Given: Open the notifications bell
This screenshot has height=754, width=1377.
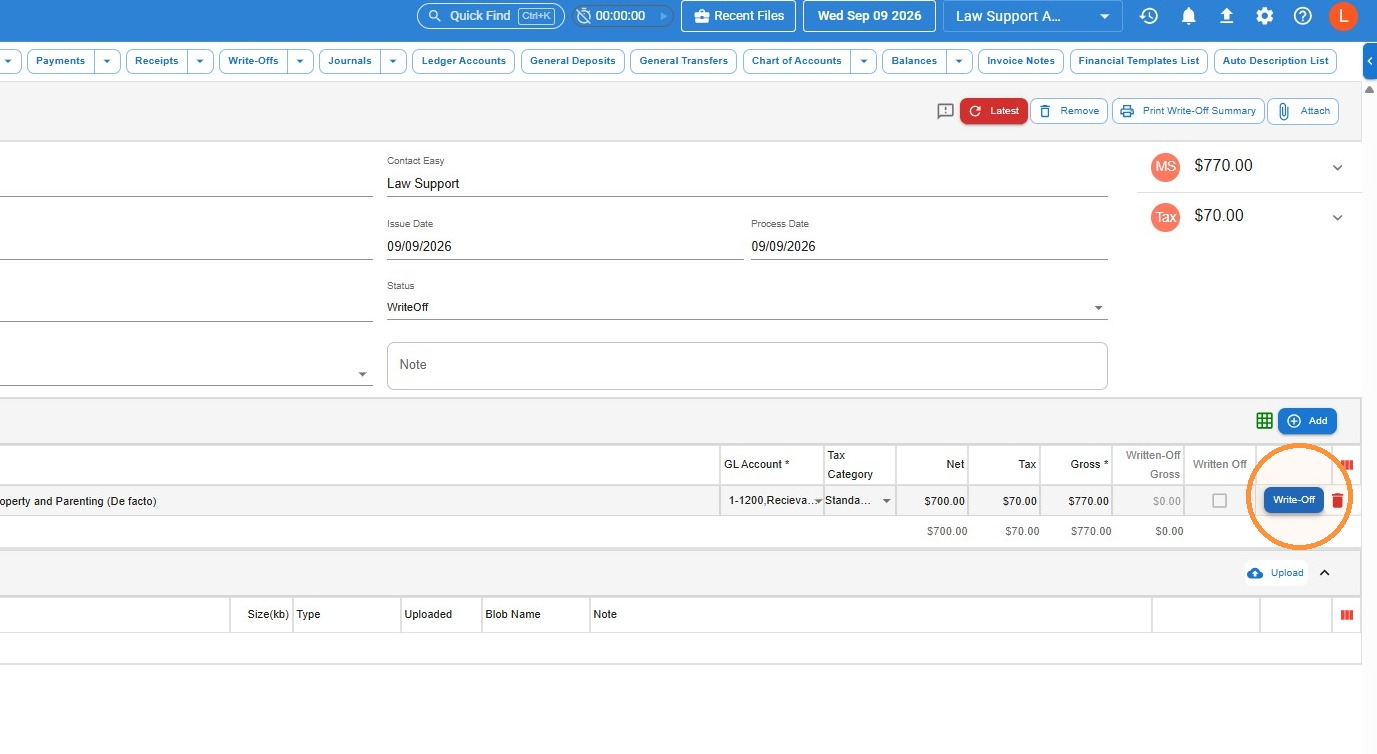Looking at the screenshot, I should (1189, 16).
